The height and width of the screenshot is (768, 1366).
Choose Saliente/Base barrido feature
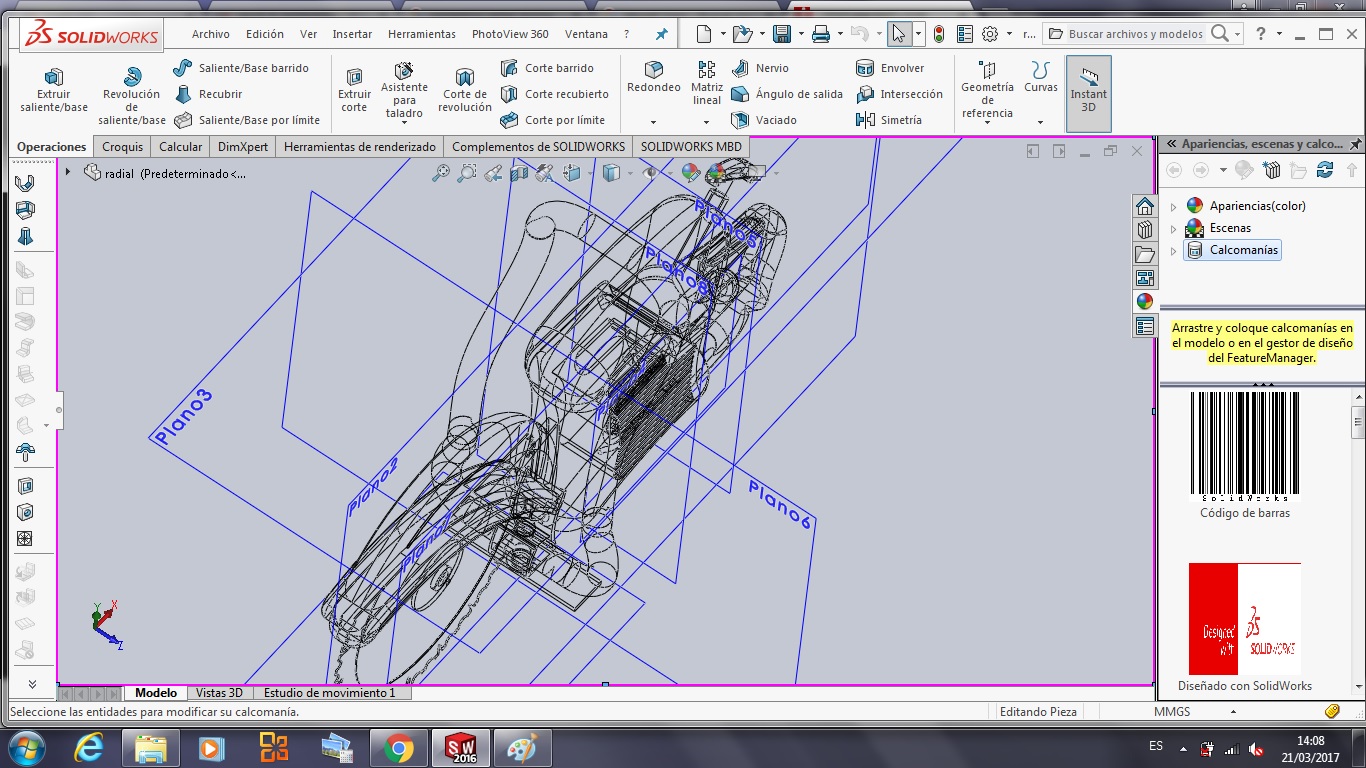241,68
